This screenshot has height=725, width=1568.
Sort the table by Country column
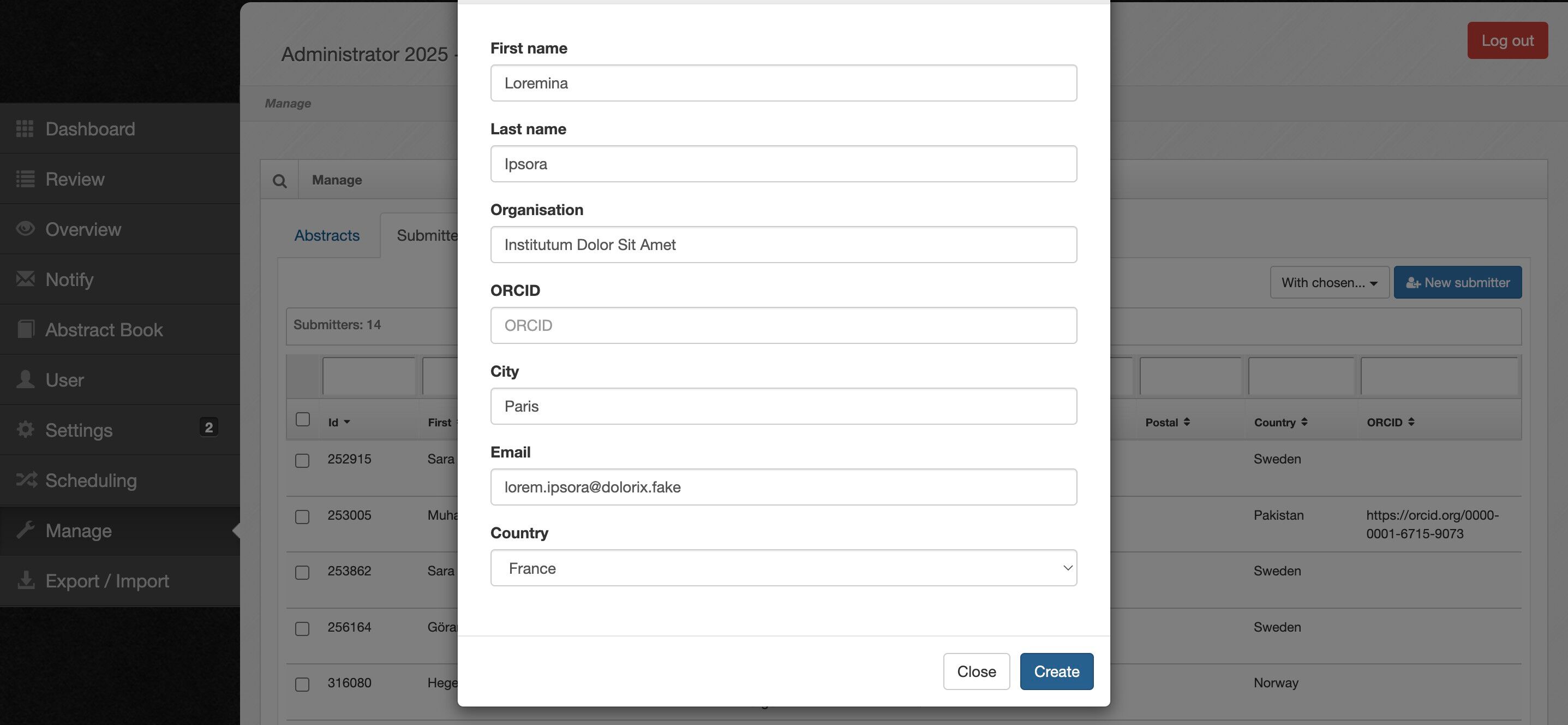[1280, 422]
